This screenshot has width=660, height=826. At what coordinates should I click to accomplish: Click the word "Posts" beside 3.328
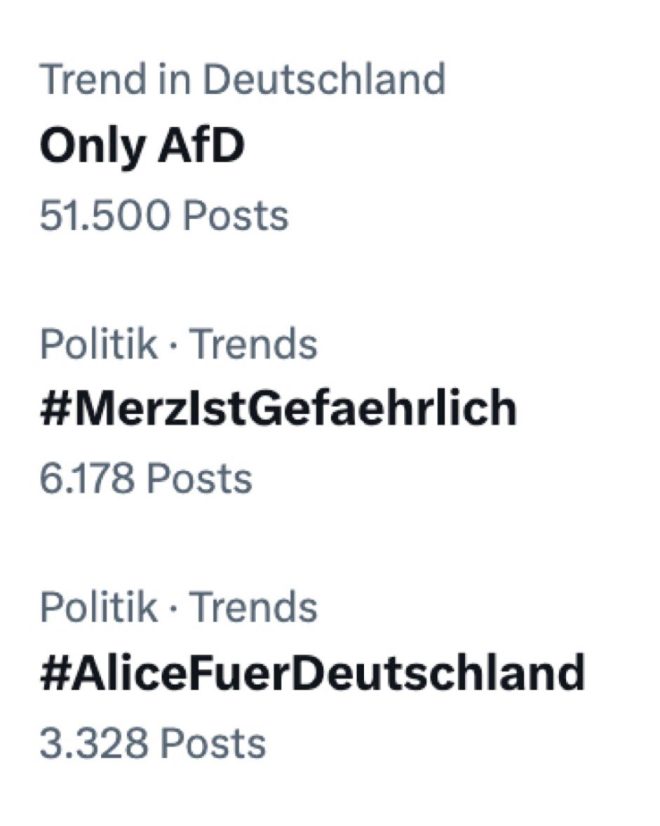point(213,743)
